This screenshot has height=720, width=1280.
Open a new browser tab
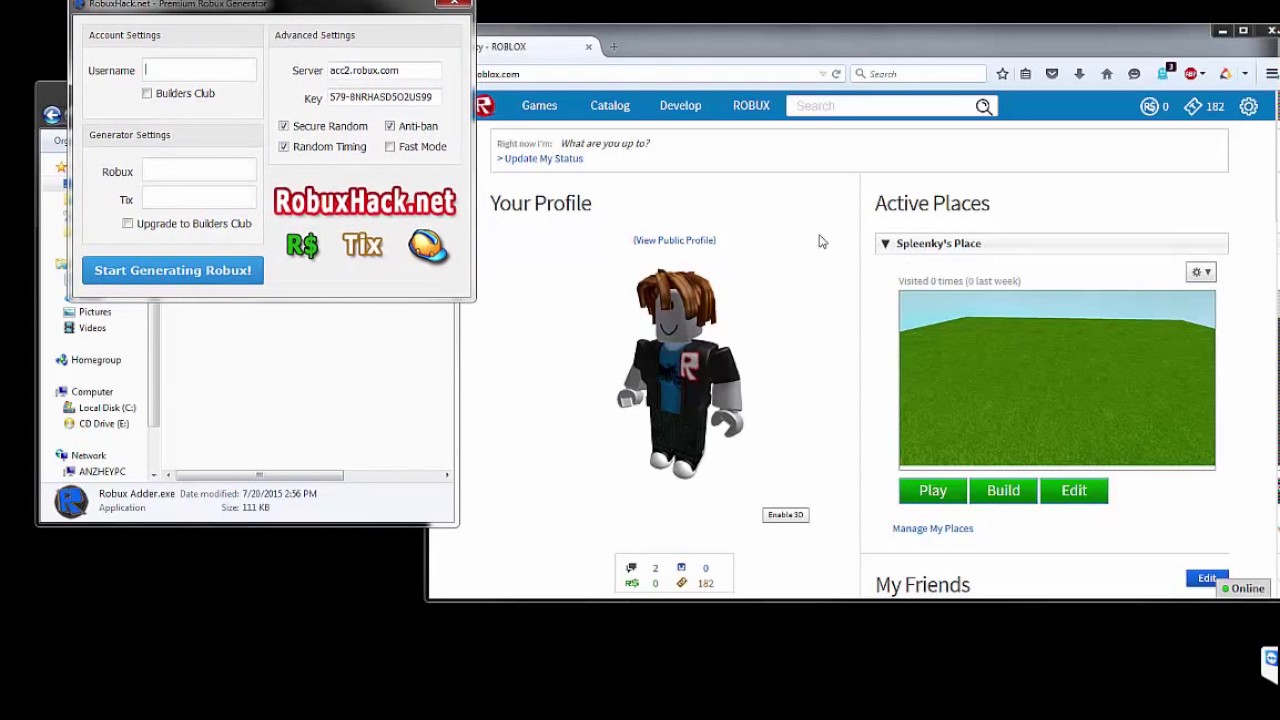613,47
